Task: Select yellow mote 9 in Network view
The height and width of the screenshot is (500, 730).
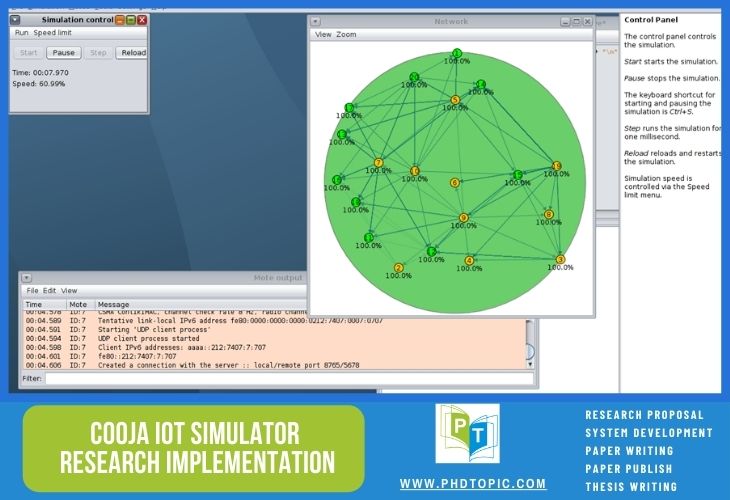Action: pos(463,217)
